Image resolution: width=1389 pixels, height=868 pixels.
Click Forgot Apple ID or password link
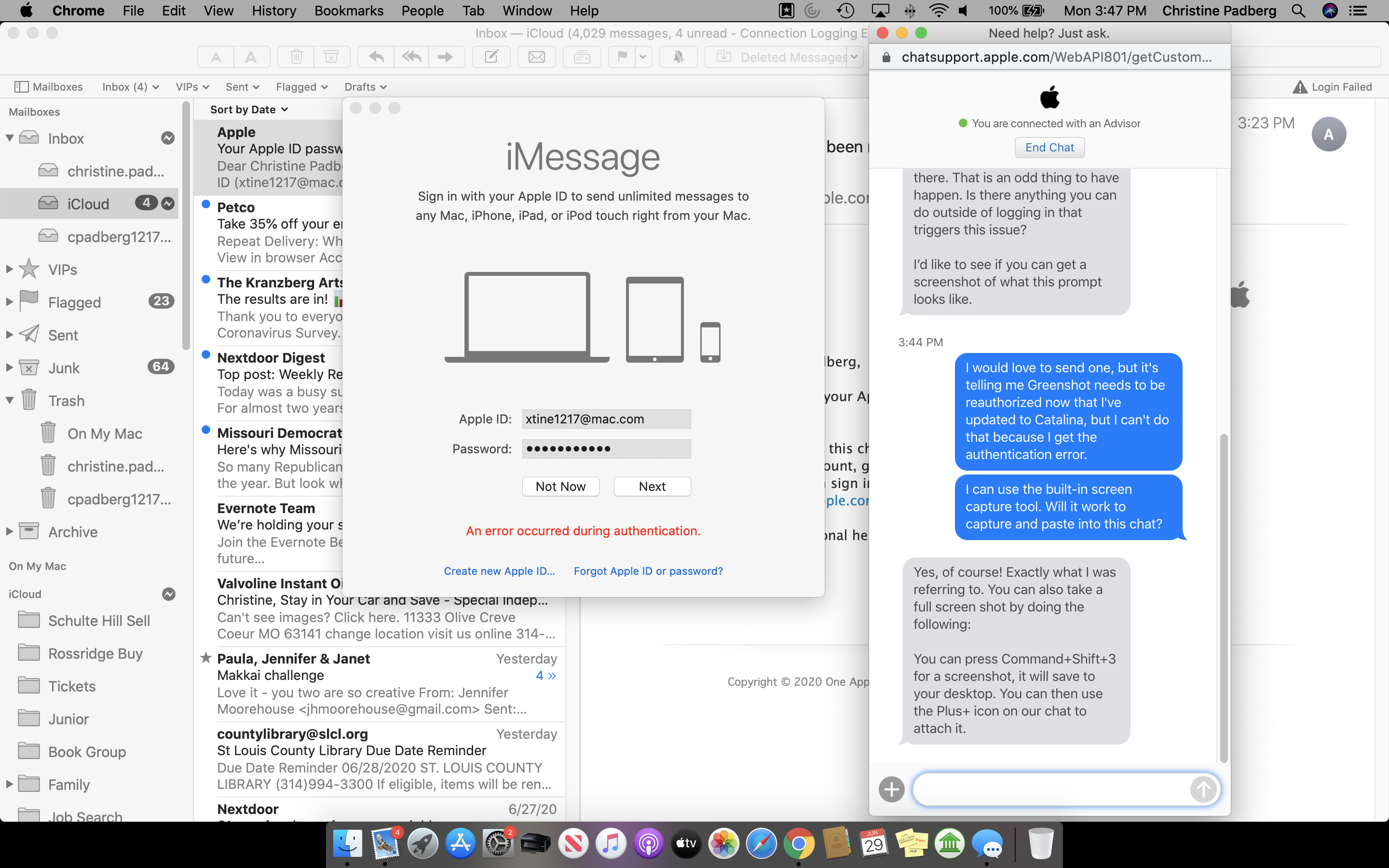pos(648,571)
